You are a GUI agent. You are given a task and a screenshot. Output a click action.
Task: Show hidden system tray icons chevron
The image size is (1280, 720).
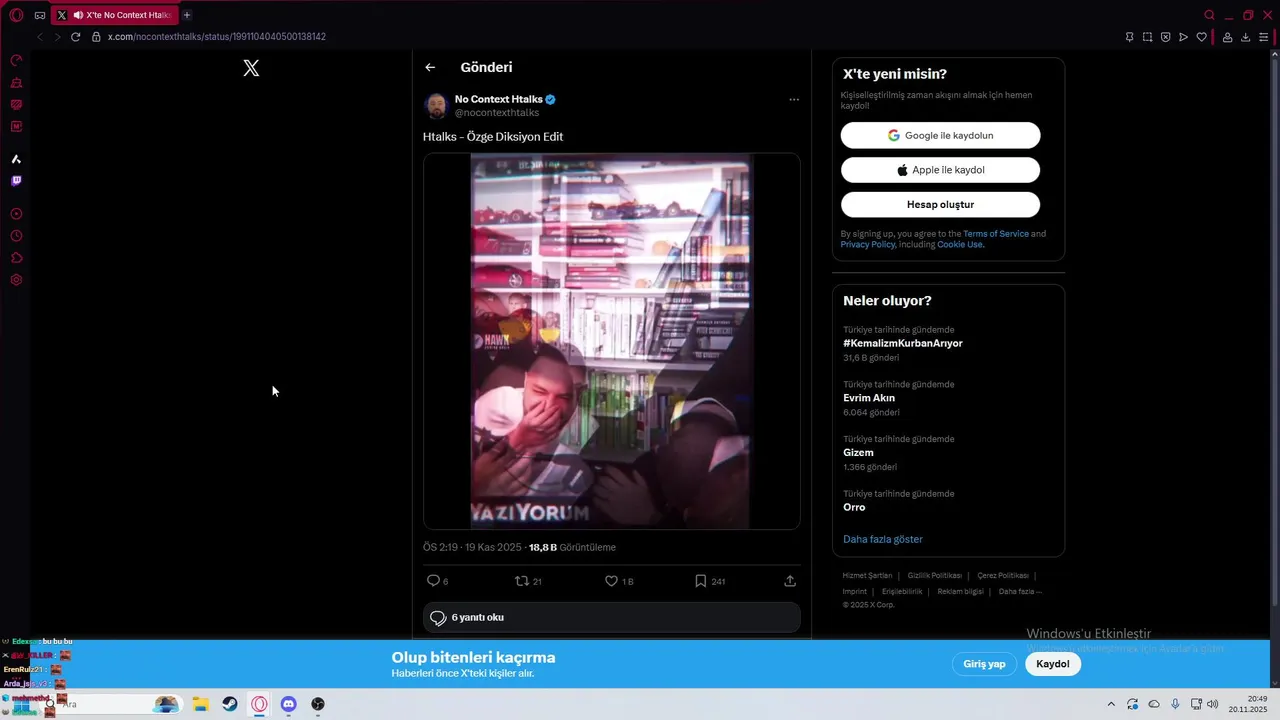(1111, 704)
